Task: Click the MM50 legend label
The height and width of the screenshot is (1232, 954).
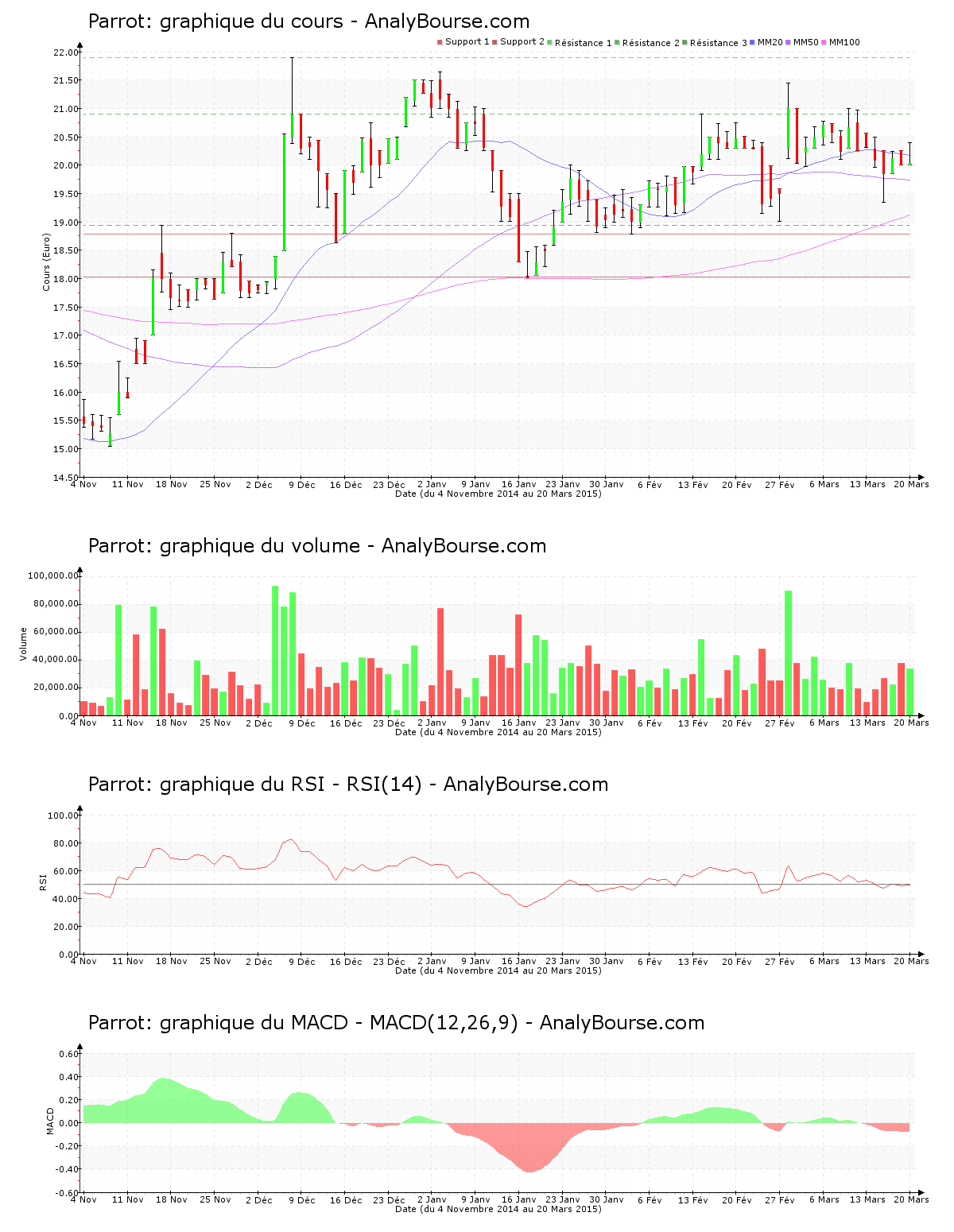Action: point(806,42)
